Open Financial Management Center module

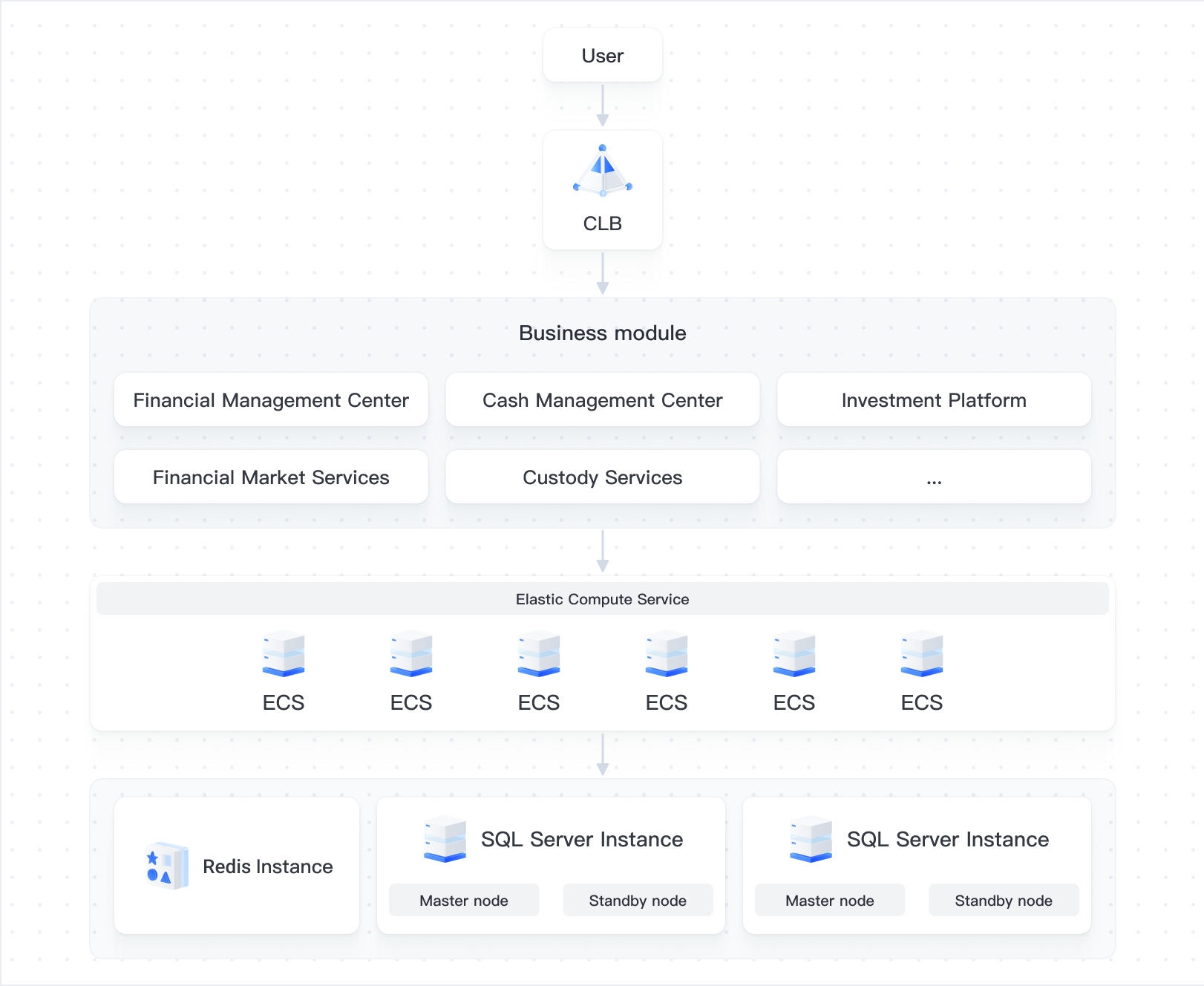pyautogui.click(x=271, y=400)
